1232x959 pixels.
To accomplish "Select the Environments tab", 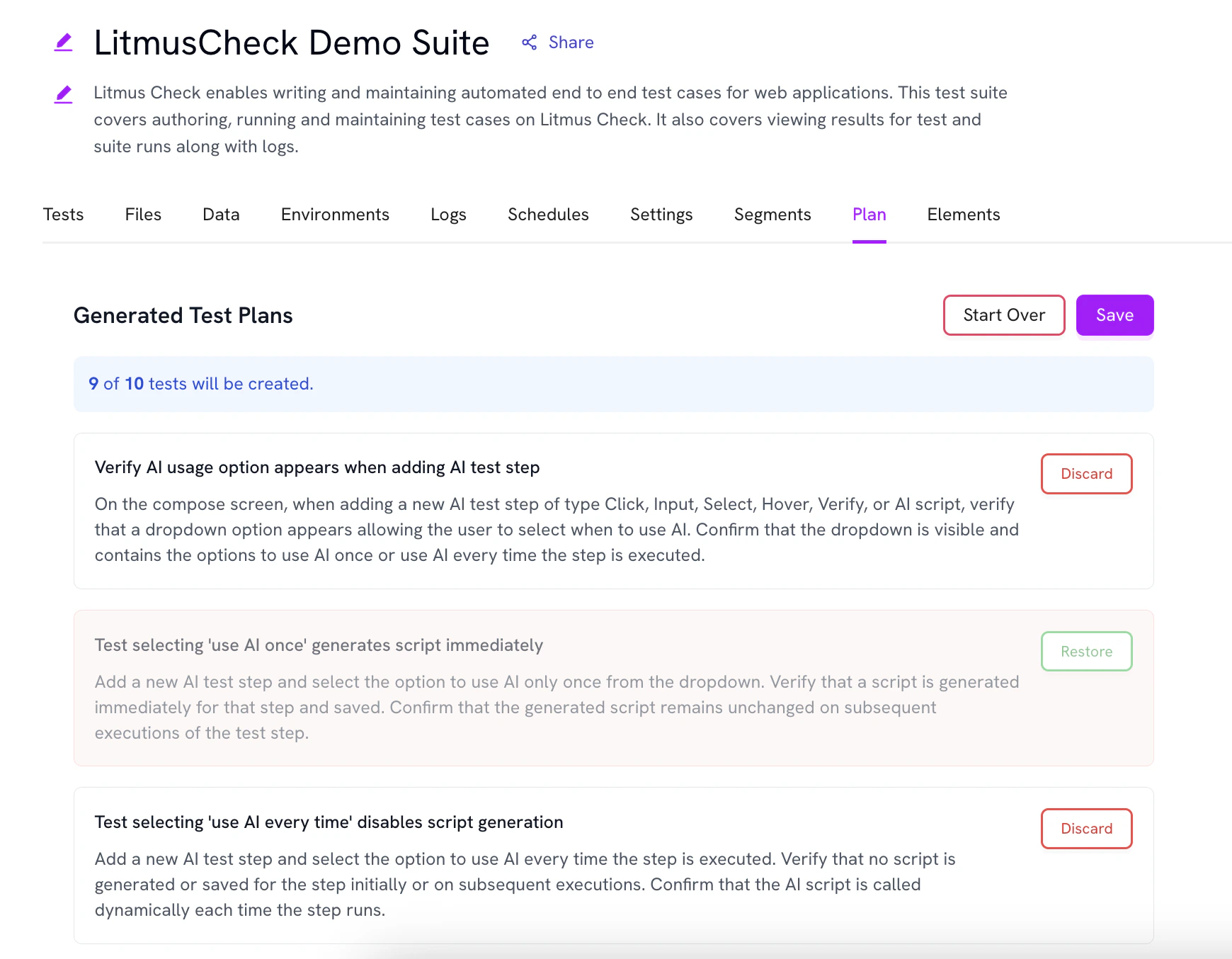I will [x=335, y=215].
